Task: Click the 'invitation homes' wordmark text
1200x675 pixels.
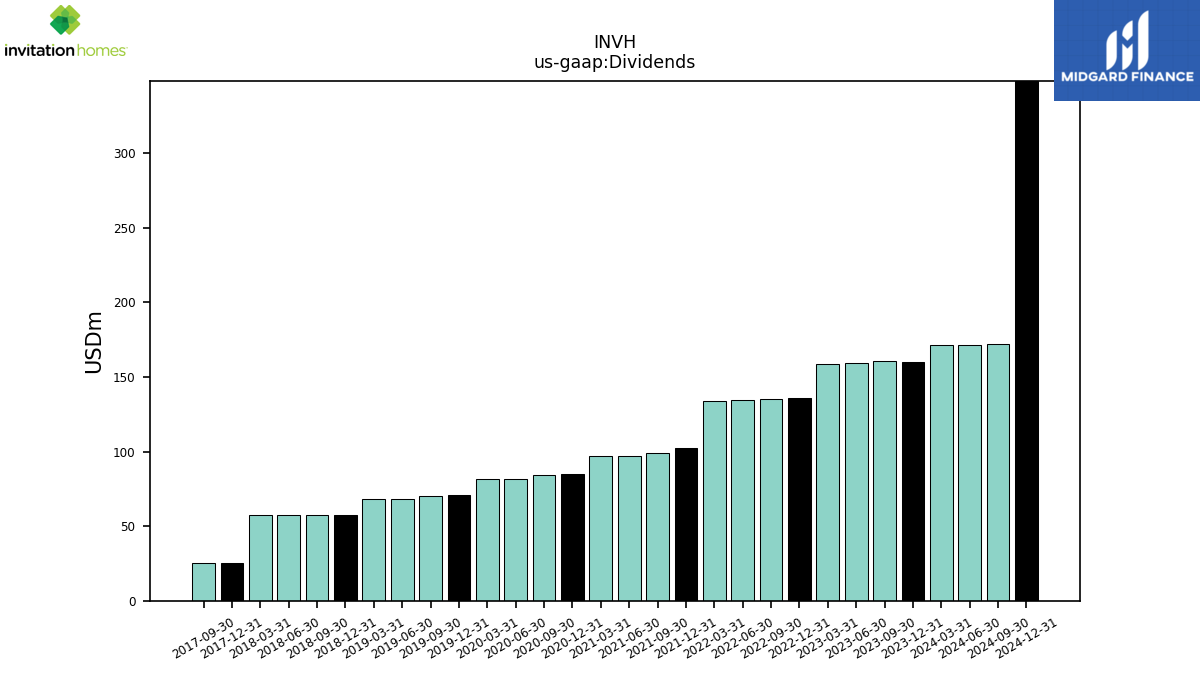Action: click(65, 51)
